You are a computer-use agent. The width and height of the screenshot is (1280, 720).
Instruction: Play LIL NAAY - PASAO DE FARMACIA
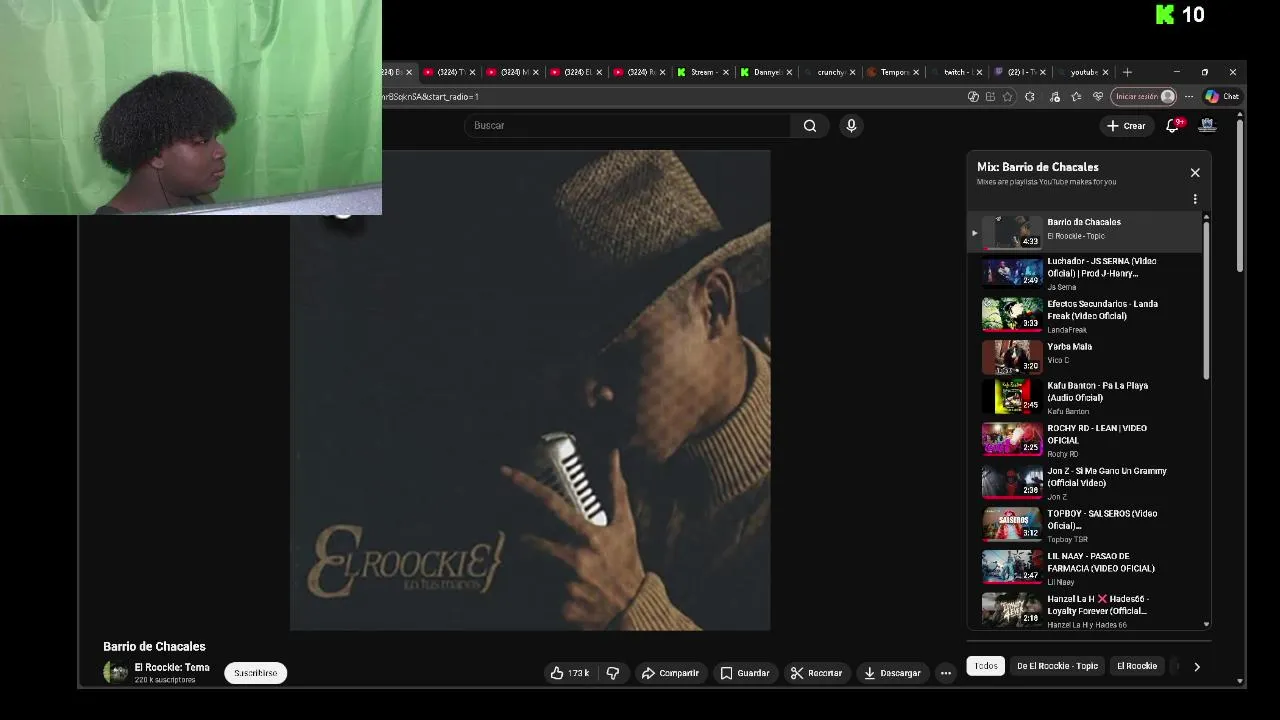tap(1084, 568)
